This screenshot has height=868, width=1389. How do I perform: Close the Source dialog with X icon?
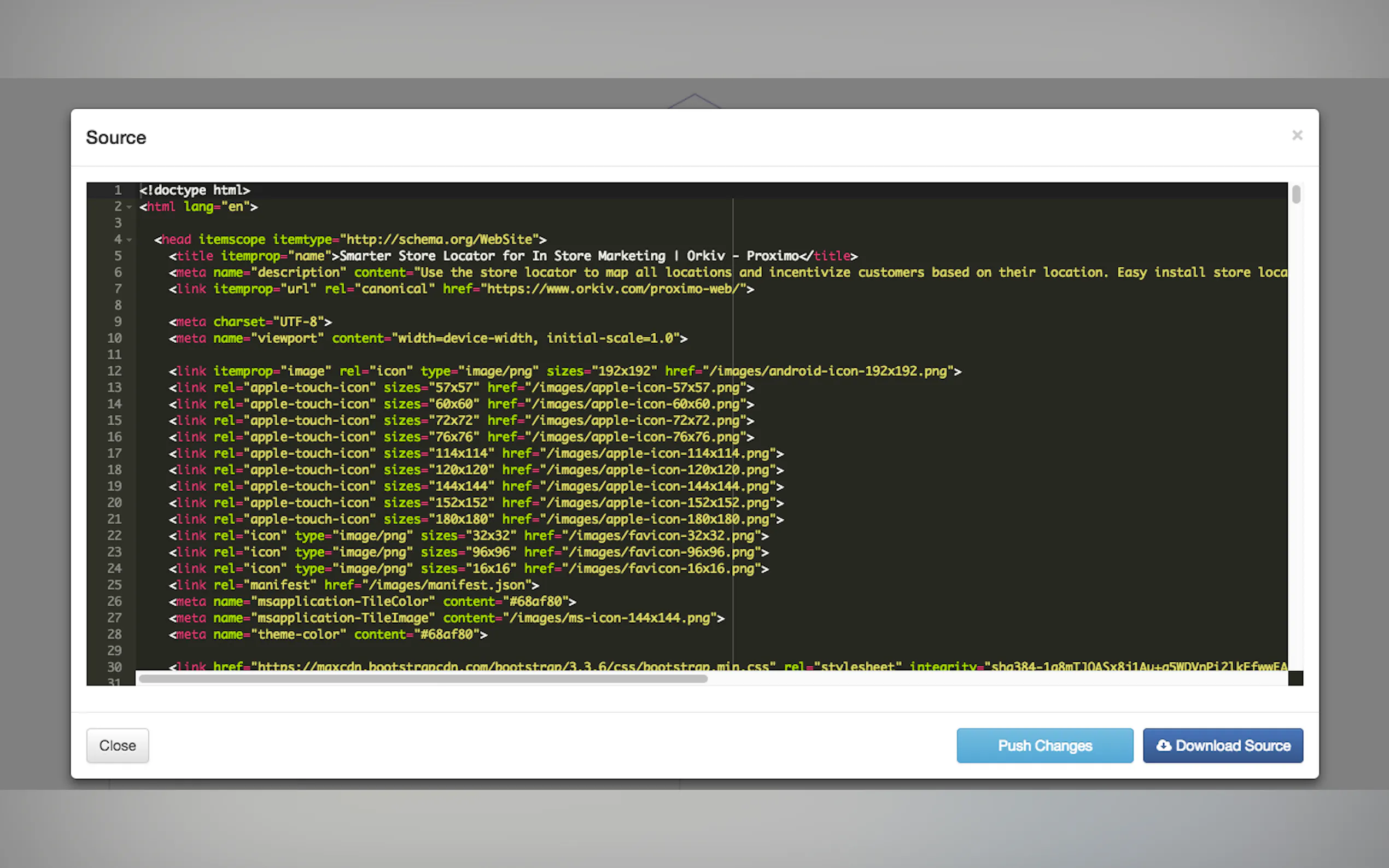[x=1297, y=136]
